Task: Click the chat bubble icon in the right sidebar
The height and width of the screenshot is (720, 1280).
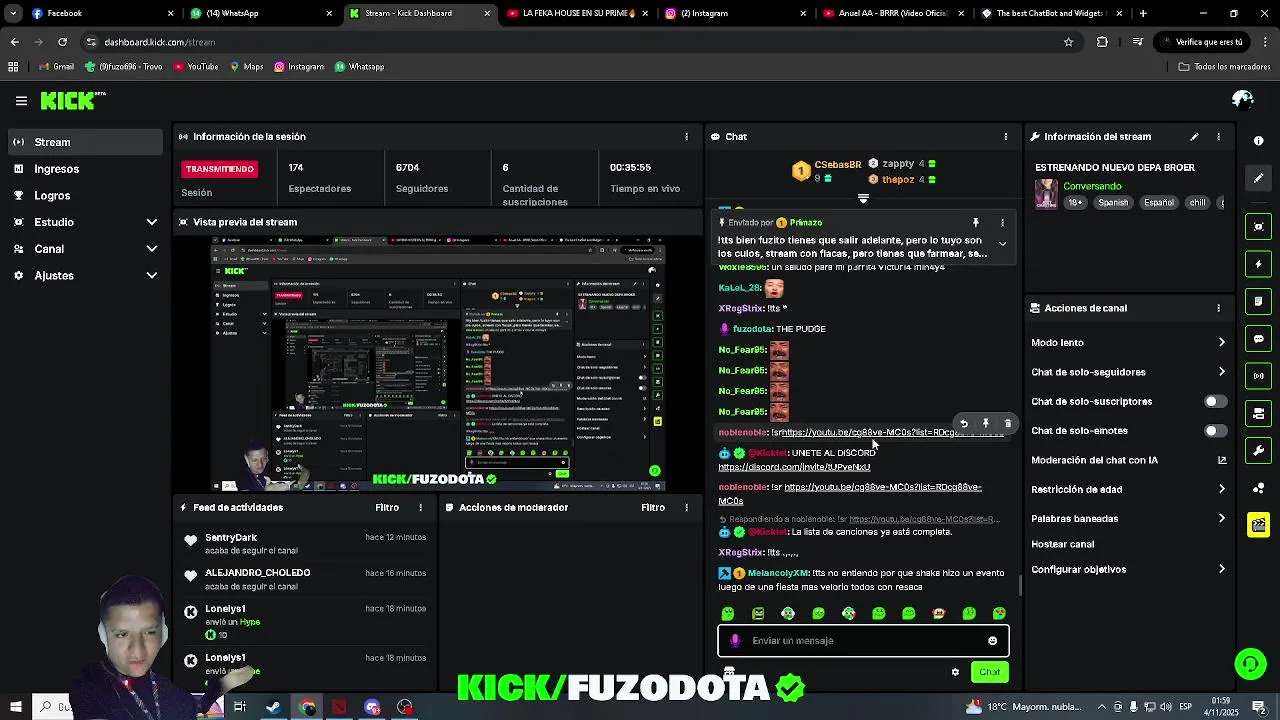Action: point(1259,339)
